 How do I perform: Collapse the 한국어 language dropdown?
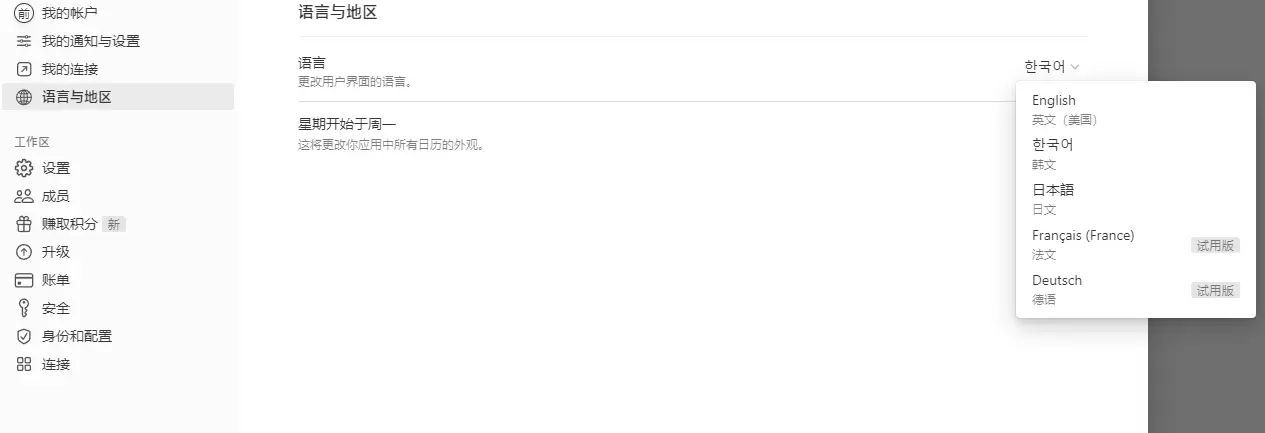1051,67
